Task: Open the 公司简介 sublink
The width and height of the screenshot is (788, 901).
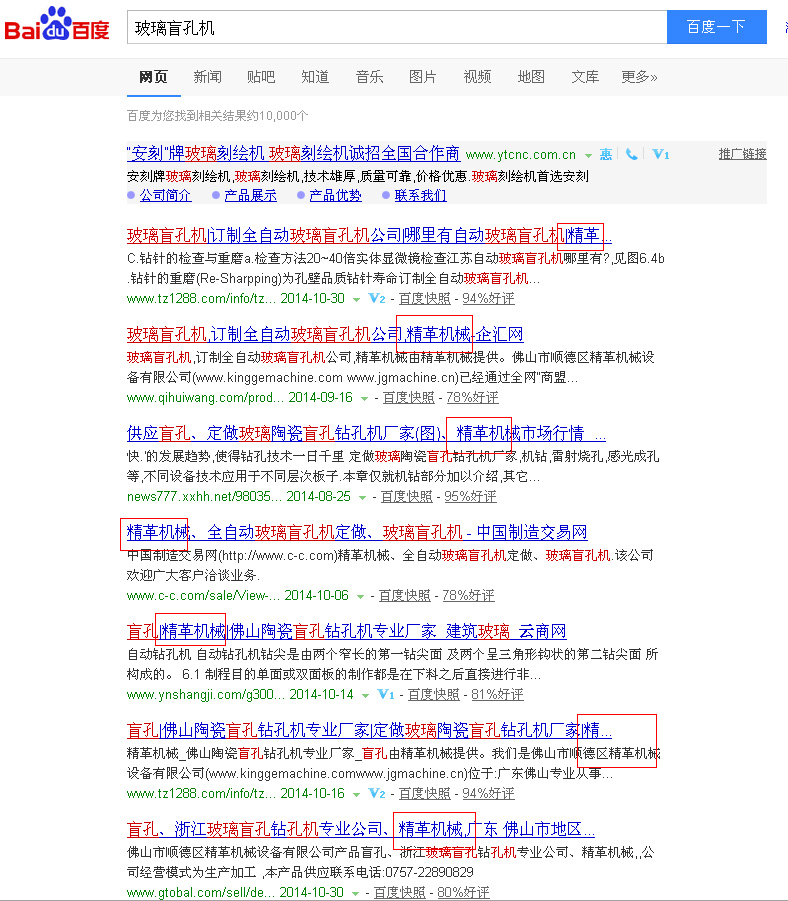Action: (166, 195)
